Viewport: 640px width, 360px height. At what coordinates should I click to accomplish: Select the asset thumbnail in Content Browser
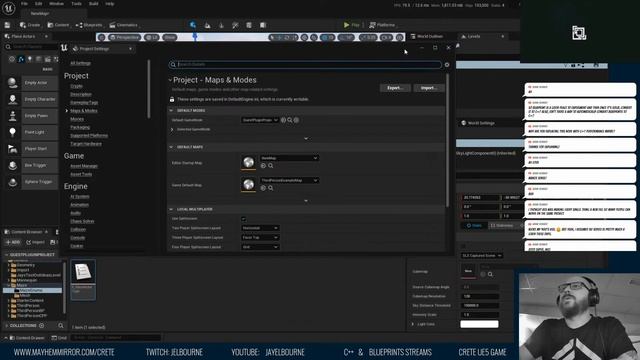[x=83, y=280]
